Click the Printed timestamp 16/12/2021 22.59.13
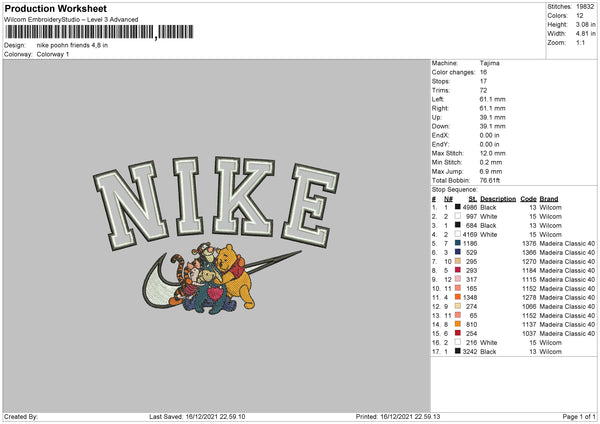 point(410,416)
